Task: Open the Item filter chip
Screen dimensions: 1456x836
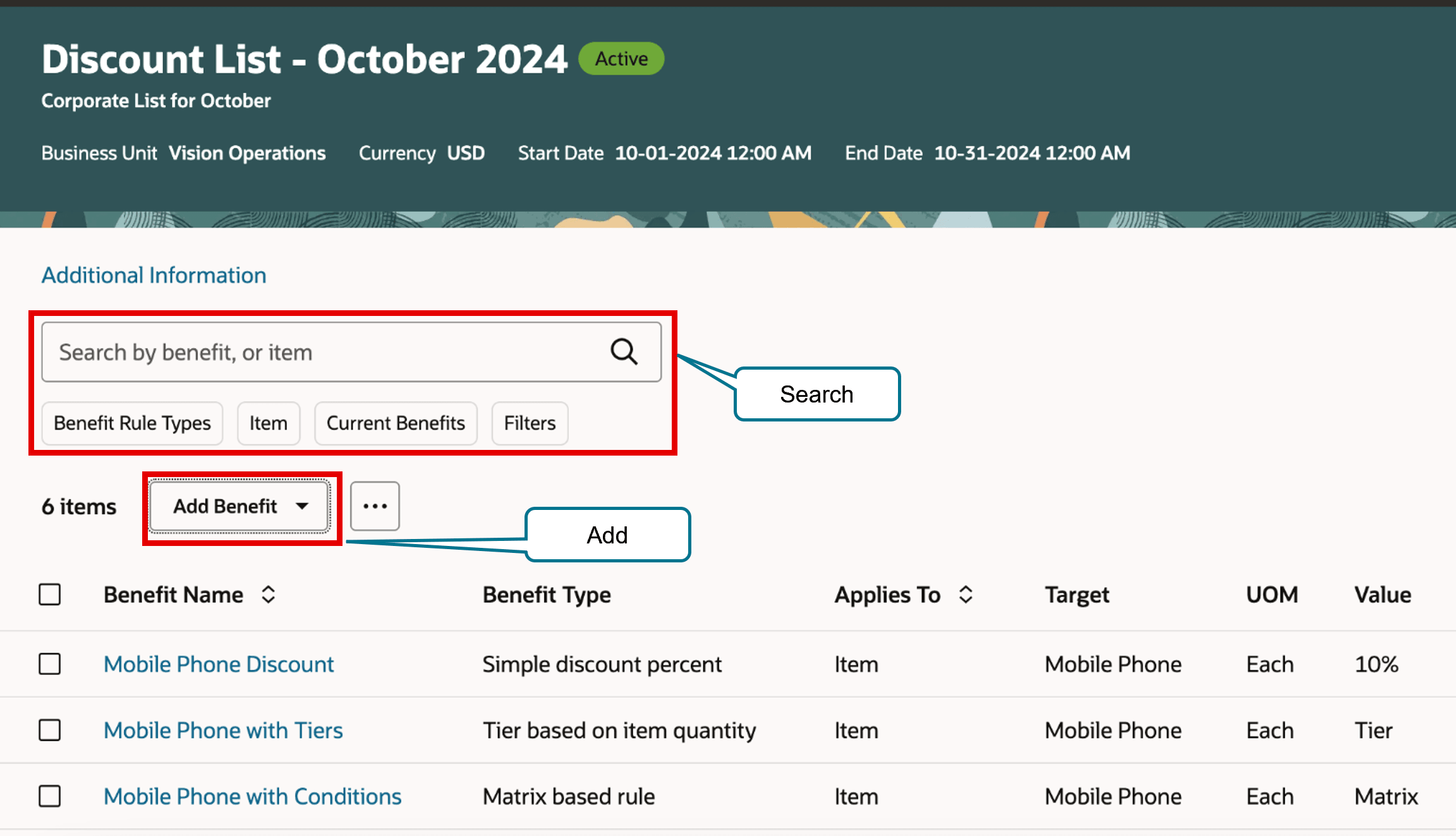Action: pos(268,423)
